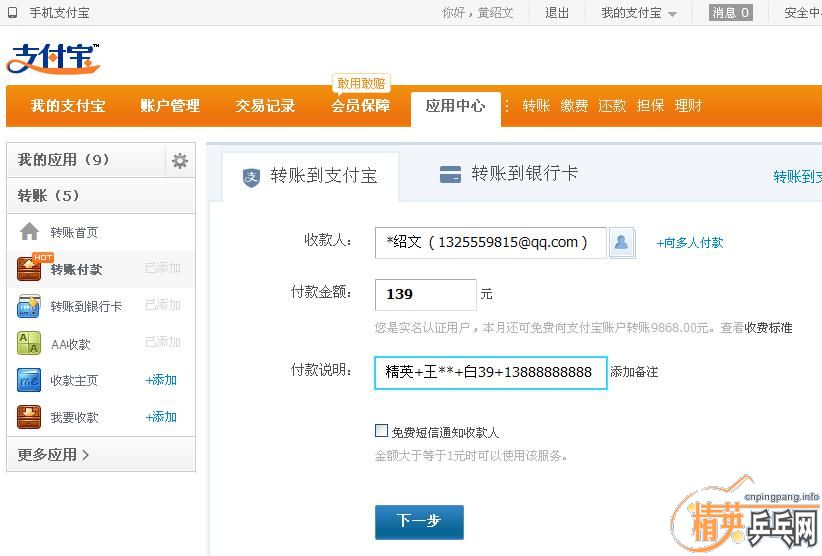Click the Alipay logo
822x556 pixels.
point(53,58)
